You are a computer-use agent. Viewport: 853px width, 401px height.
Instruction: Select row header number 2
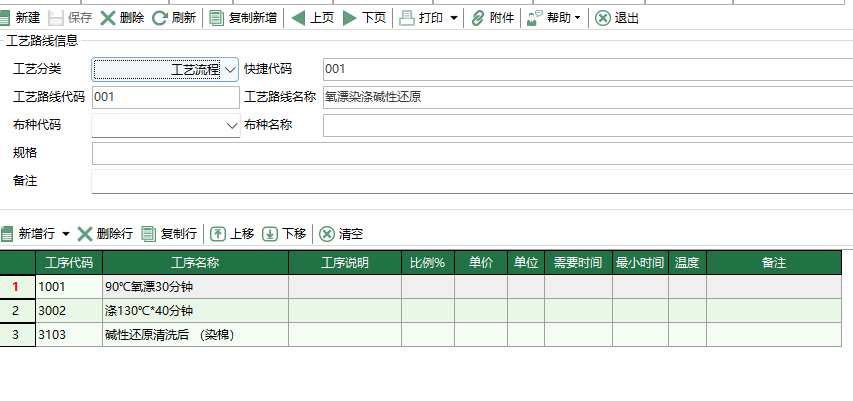click(17, 311)
